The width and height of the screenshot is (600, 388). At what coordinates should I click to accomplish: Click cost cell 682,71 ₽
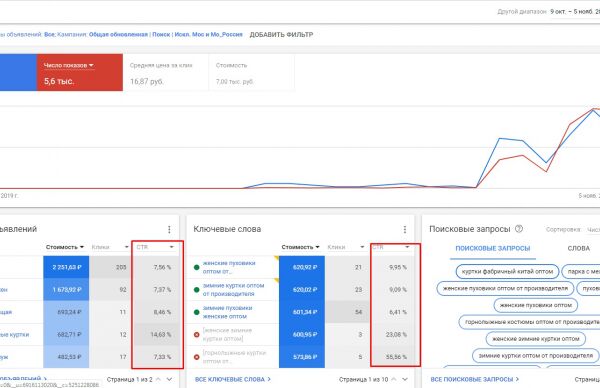tap(66, 334)
